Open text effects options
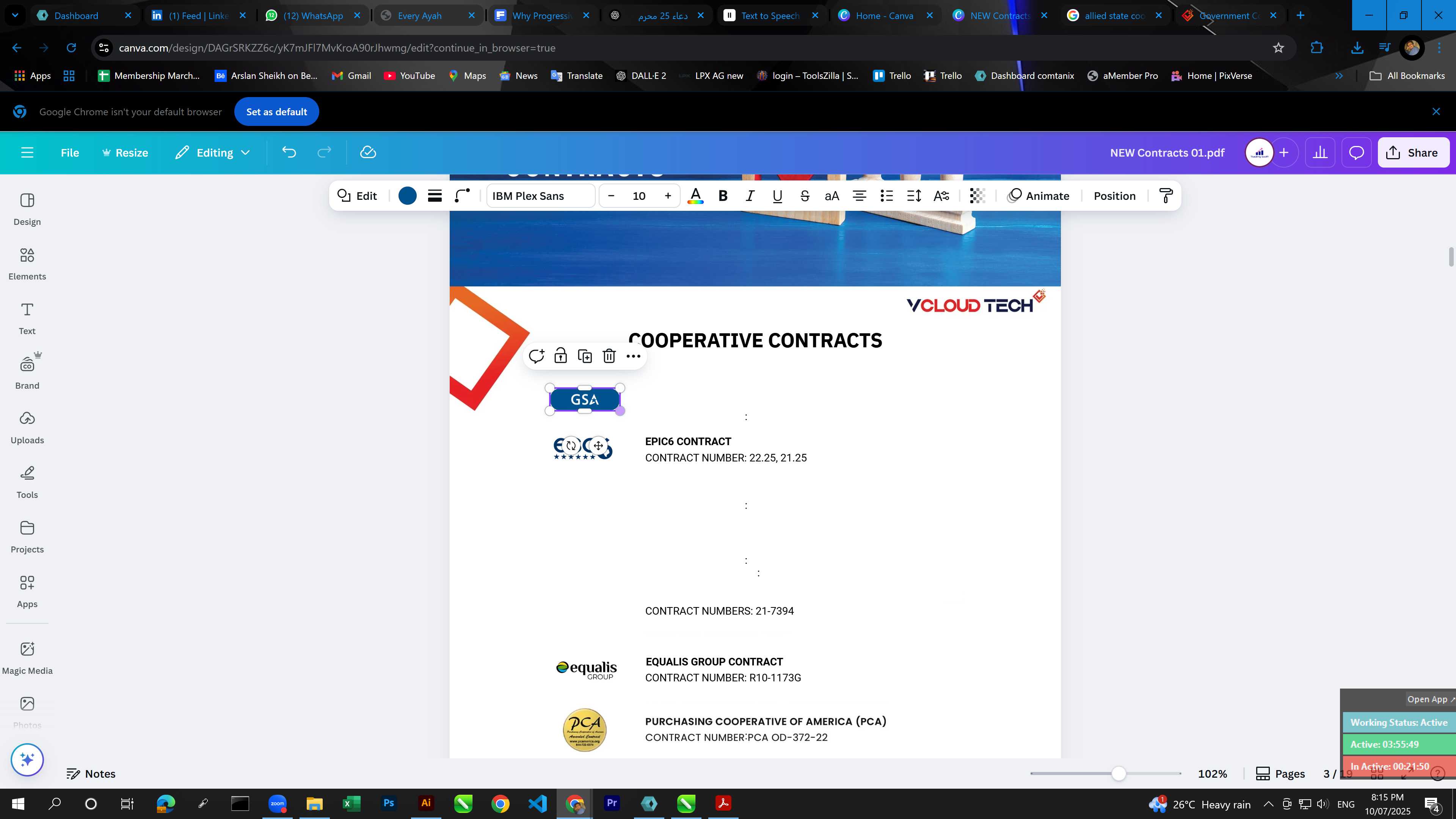 coord(941,196)
